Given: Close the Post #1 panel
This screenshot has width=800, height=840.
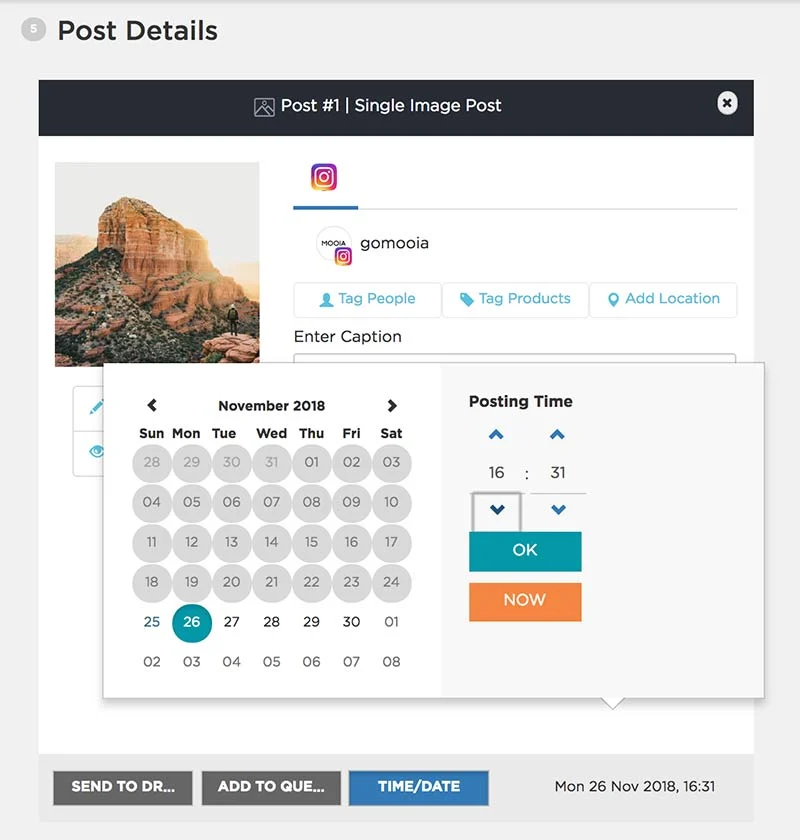Looking at the screenshot, I should pyautogui.click(x=727, y=103).
